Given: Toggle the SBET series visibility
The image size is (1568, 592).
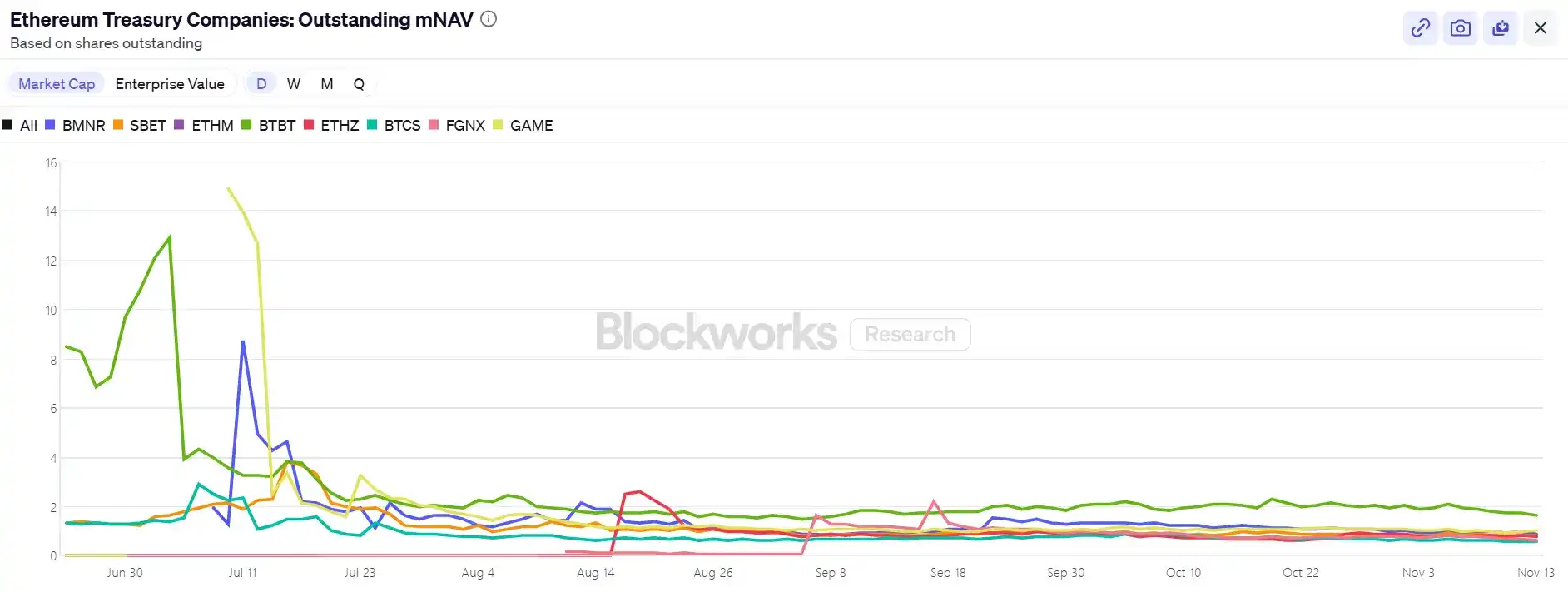Looking at the screenshot, I should tap(148, 125).
